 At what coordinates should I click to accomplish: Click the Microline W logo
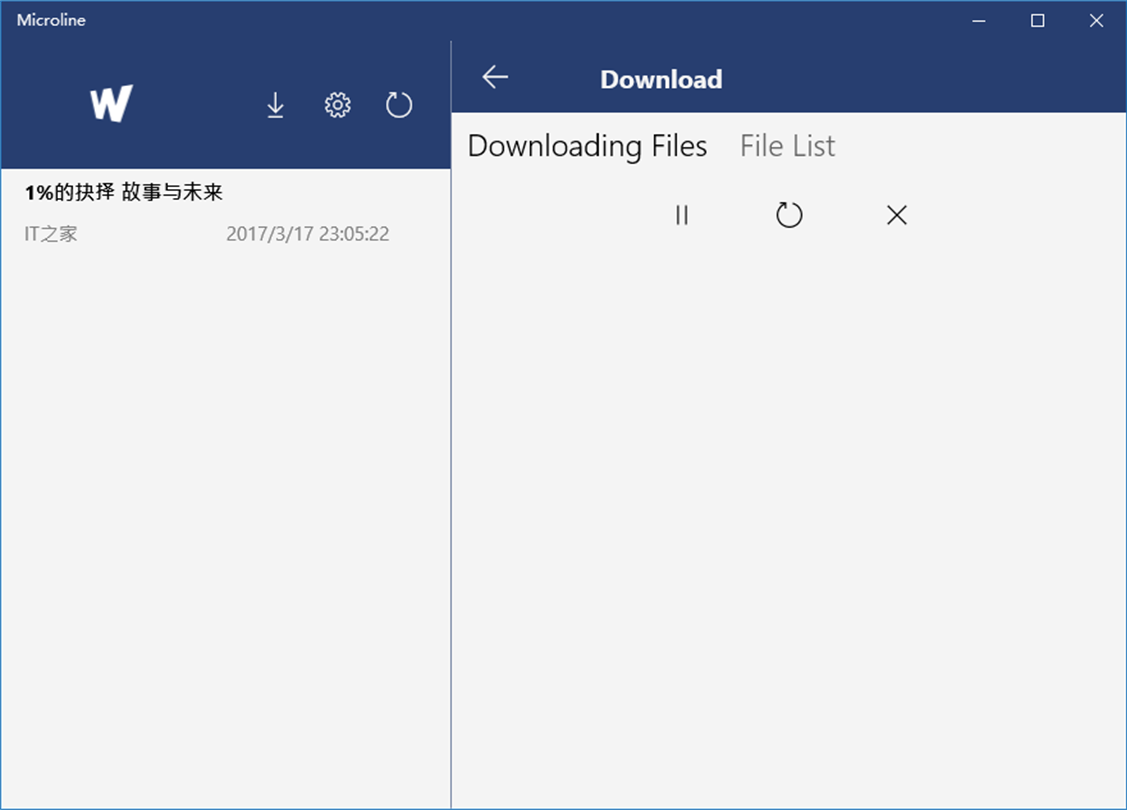(111, 104)
